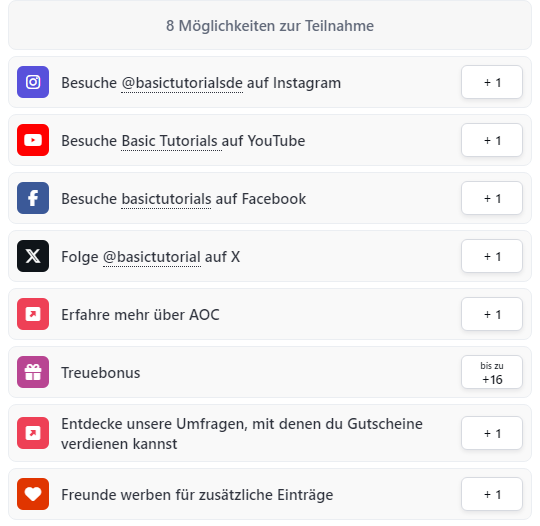The height and width of the screenshot is (526, 540).
Task: Click the Facebook icon
Action: pyautogui.click(x=33, y=198)
